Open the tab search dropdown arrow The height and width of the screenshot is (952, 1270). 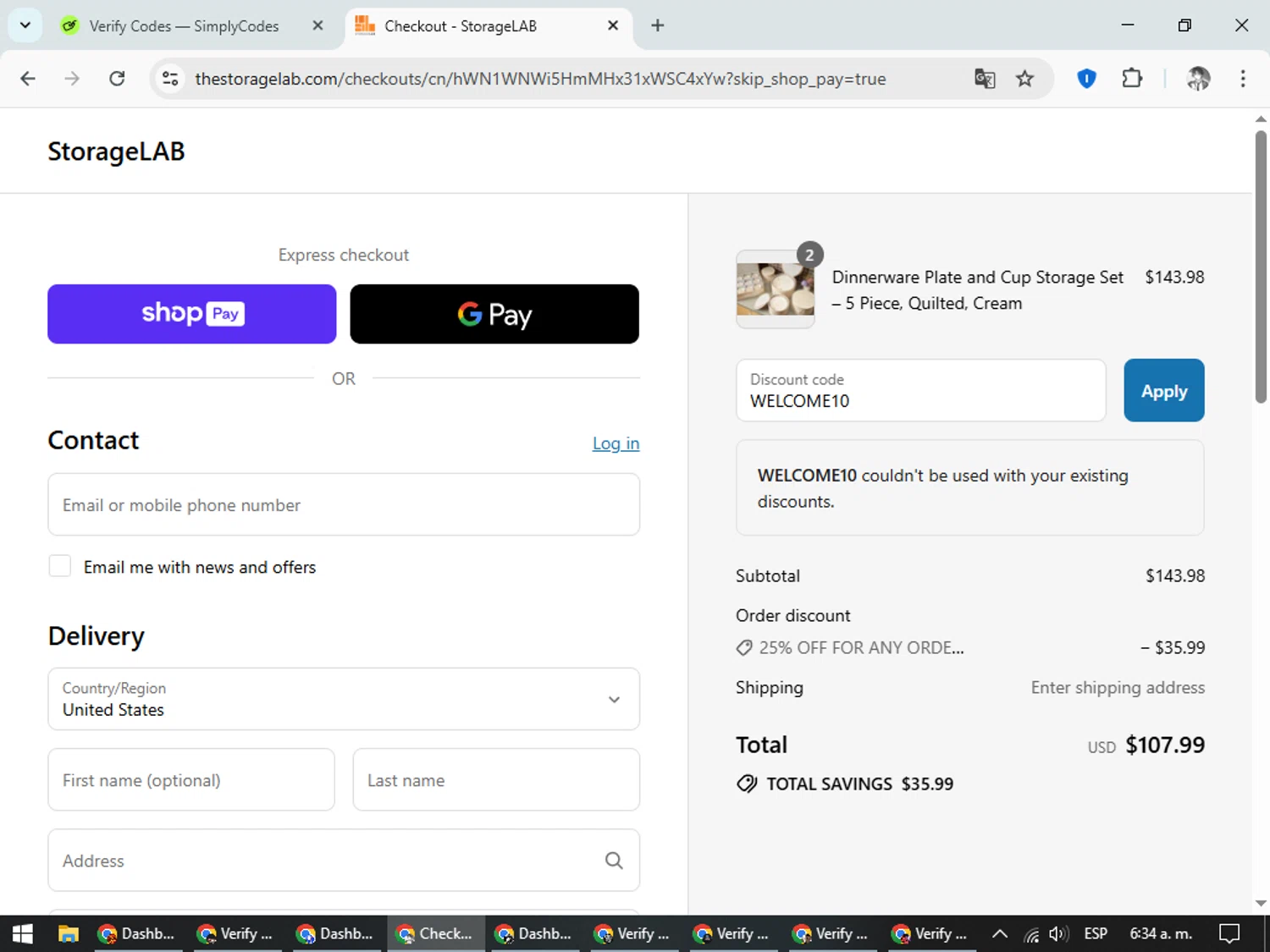(x=25, y=25)
